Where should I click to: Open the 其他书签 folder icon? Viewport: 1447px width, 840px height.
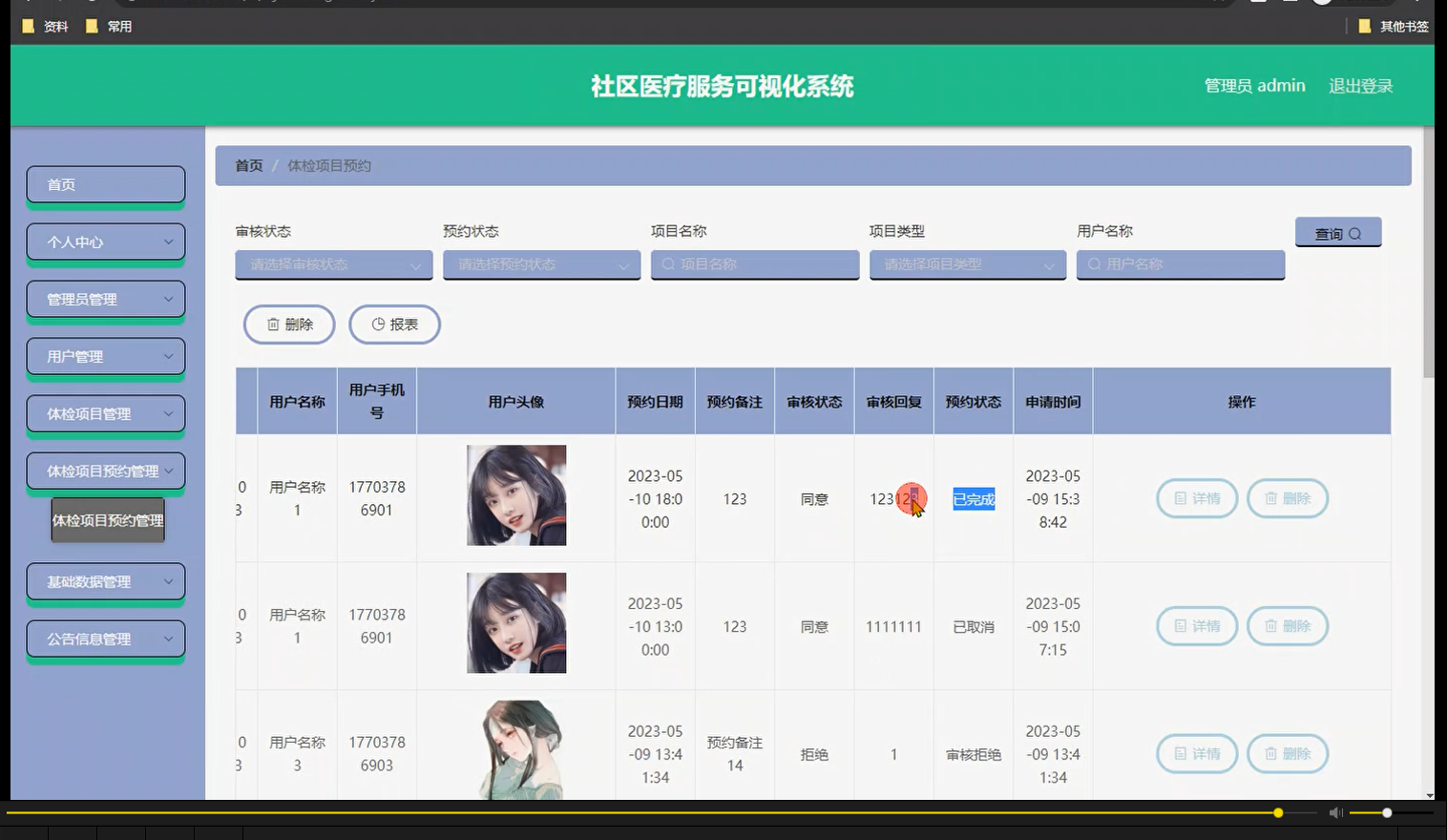tap(1365, 26)
